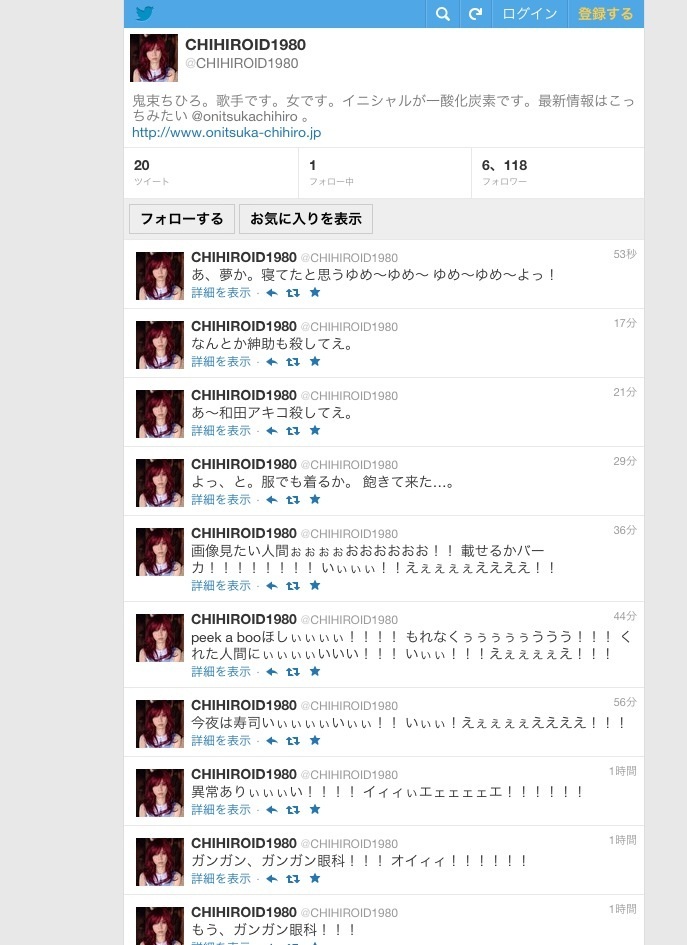This screenshot has width=687, height=945.
Task: Click the Twitter bird logo
Action: (x=145, y=13)
